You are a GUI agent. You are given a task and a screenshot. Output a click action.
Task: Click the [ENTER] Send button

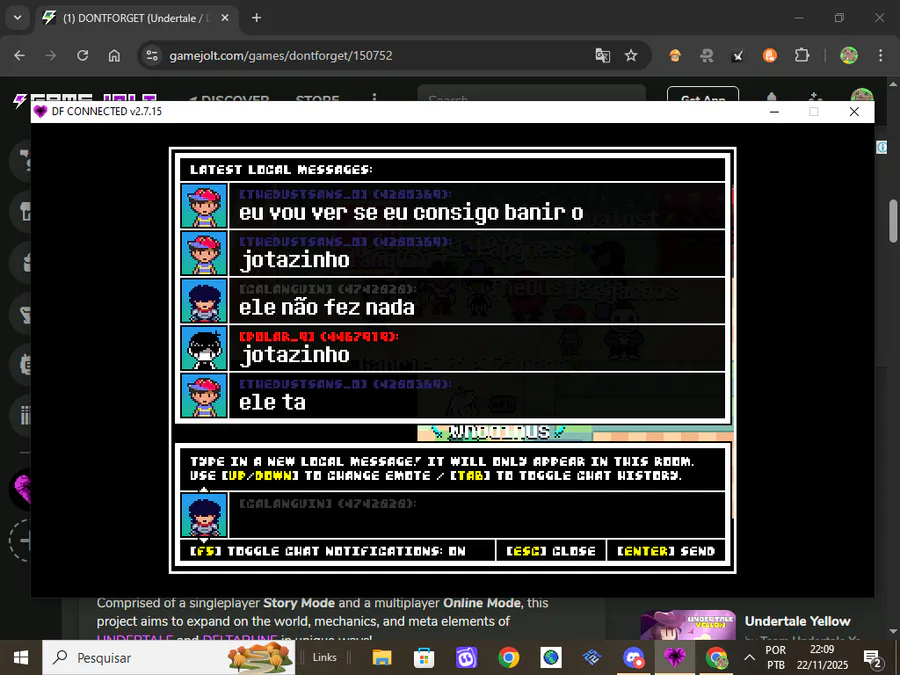coord(666,551)
